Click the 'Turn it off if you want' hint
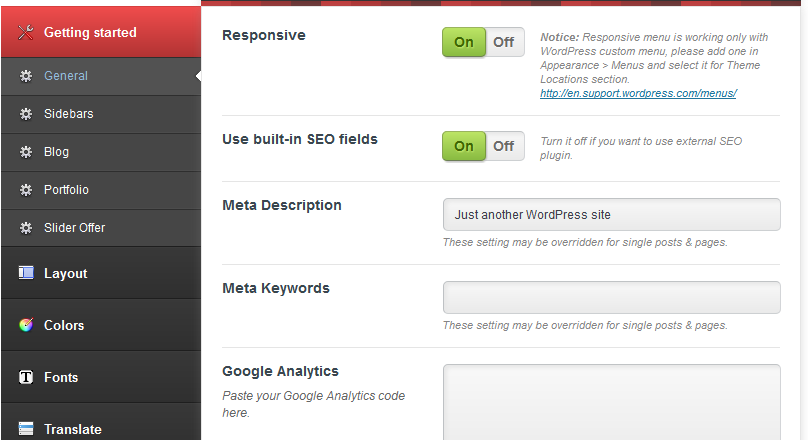 click(641, 148)
